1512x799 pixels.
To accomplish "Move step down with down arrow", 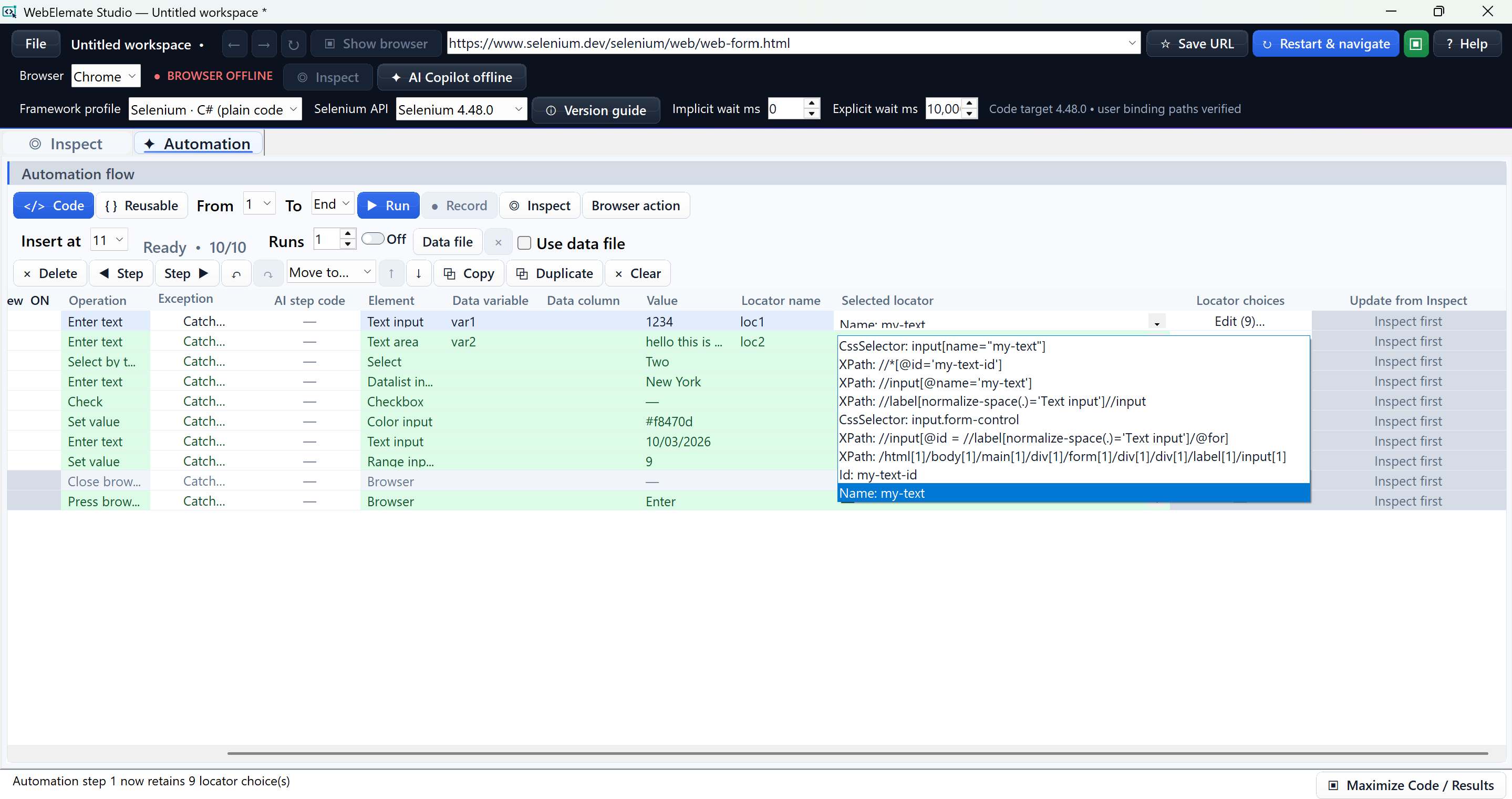I will (419, 273).
